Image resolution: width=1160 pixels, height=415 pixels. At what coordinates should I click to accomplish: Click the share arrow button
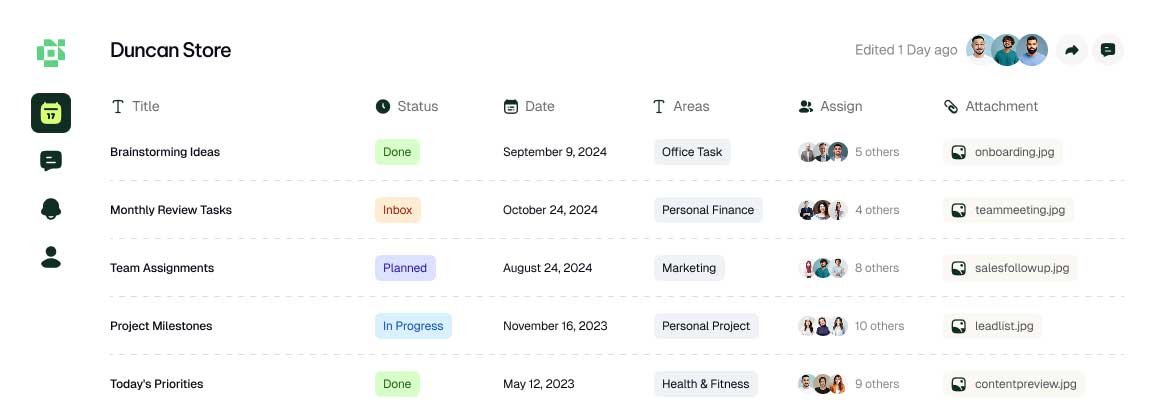(1072, 50)
